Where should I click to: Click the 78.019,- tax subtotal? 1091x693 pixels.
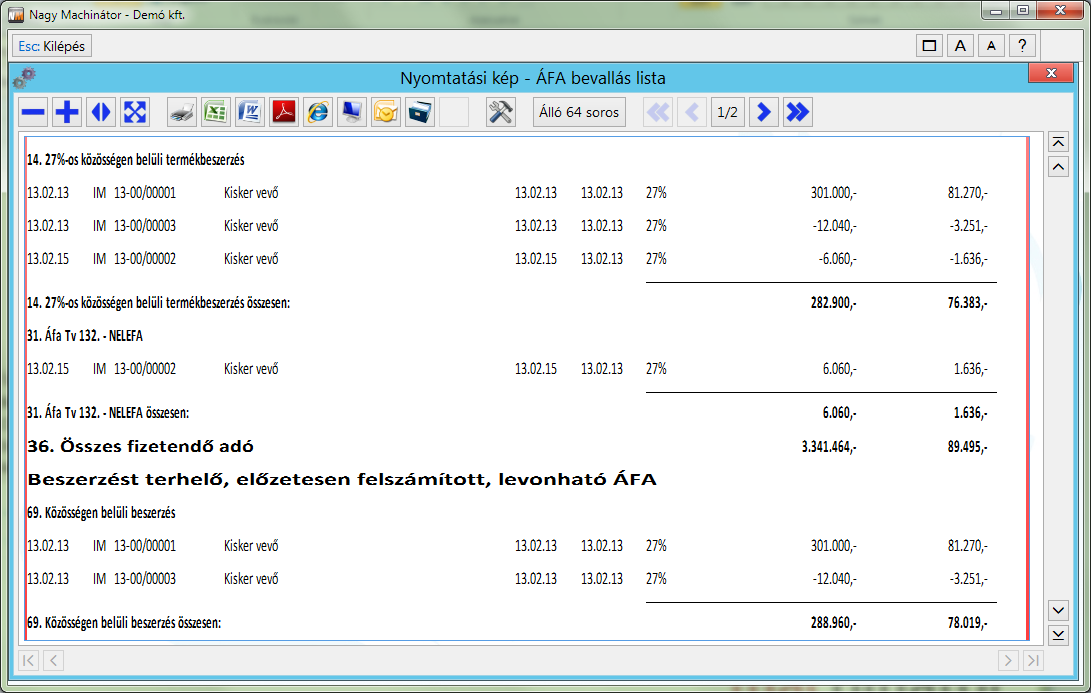(967, 623)
